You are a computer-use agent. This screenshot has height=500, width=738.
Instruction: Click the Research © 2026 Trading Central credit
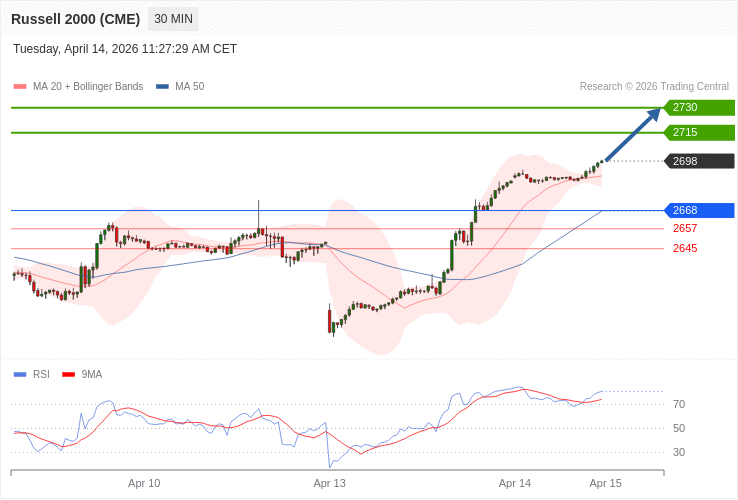coord(654,86)
